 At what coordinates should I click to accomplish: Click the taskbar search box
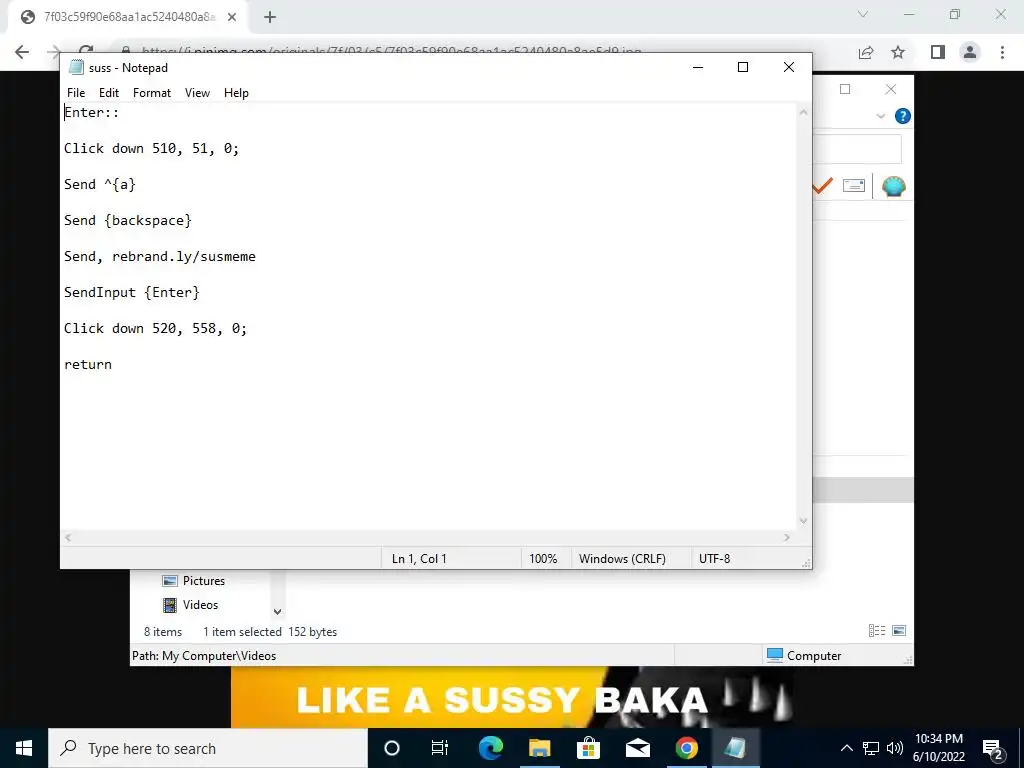[208, 748]
